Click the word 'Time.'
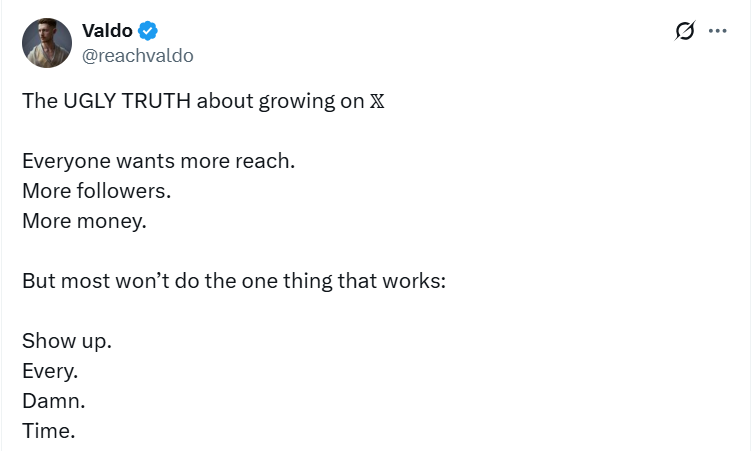The image size is (751, 451). [48, 430]
